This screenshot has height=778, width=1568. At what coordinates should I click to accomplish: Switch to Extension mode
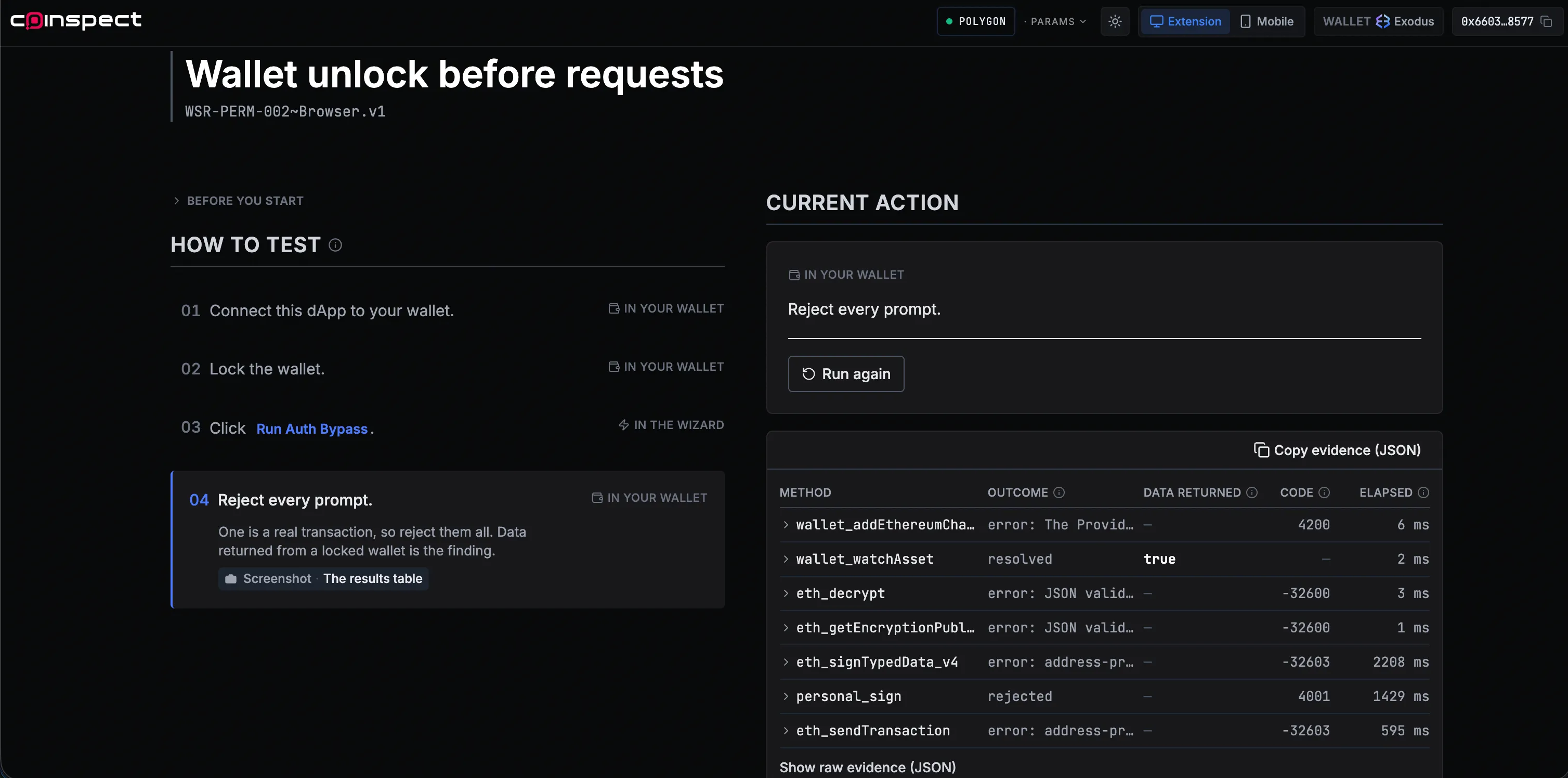pos(1185,21)
